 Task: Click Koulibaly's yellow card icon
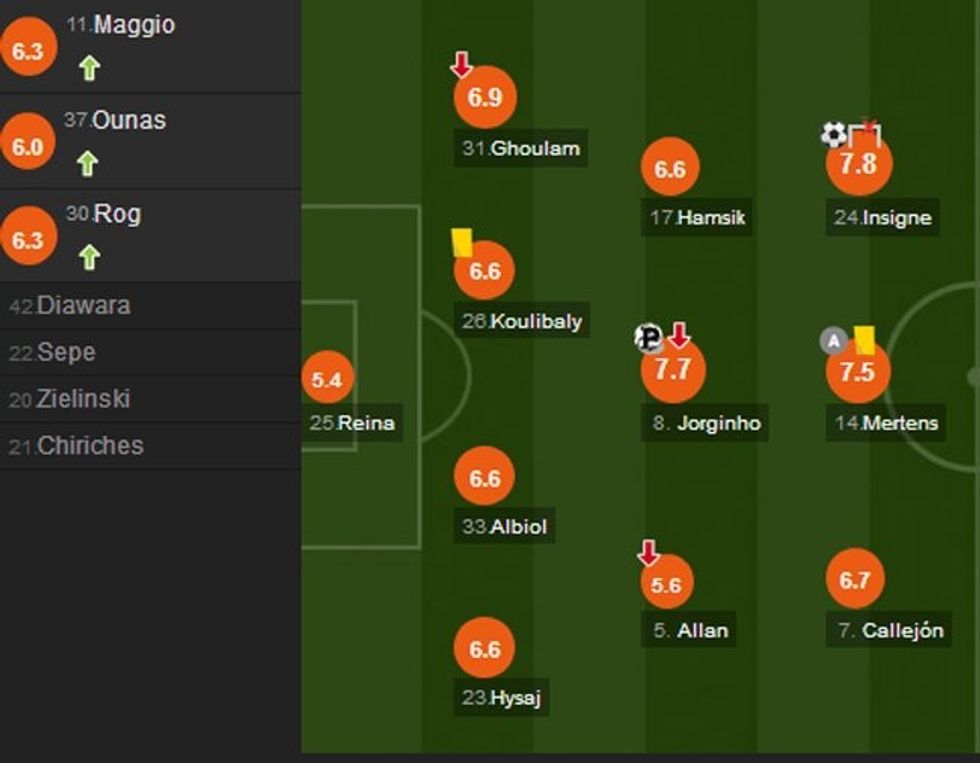[461, 242]
